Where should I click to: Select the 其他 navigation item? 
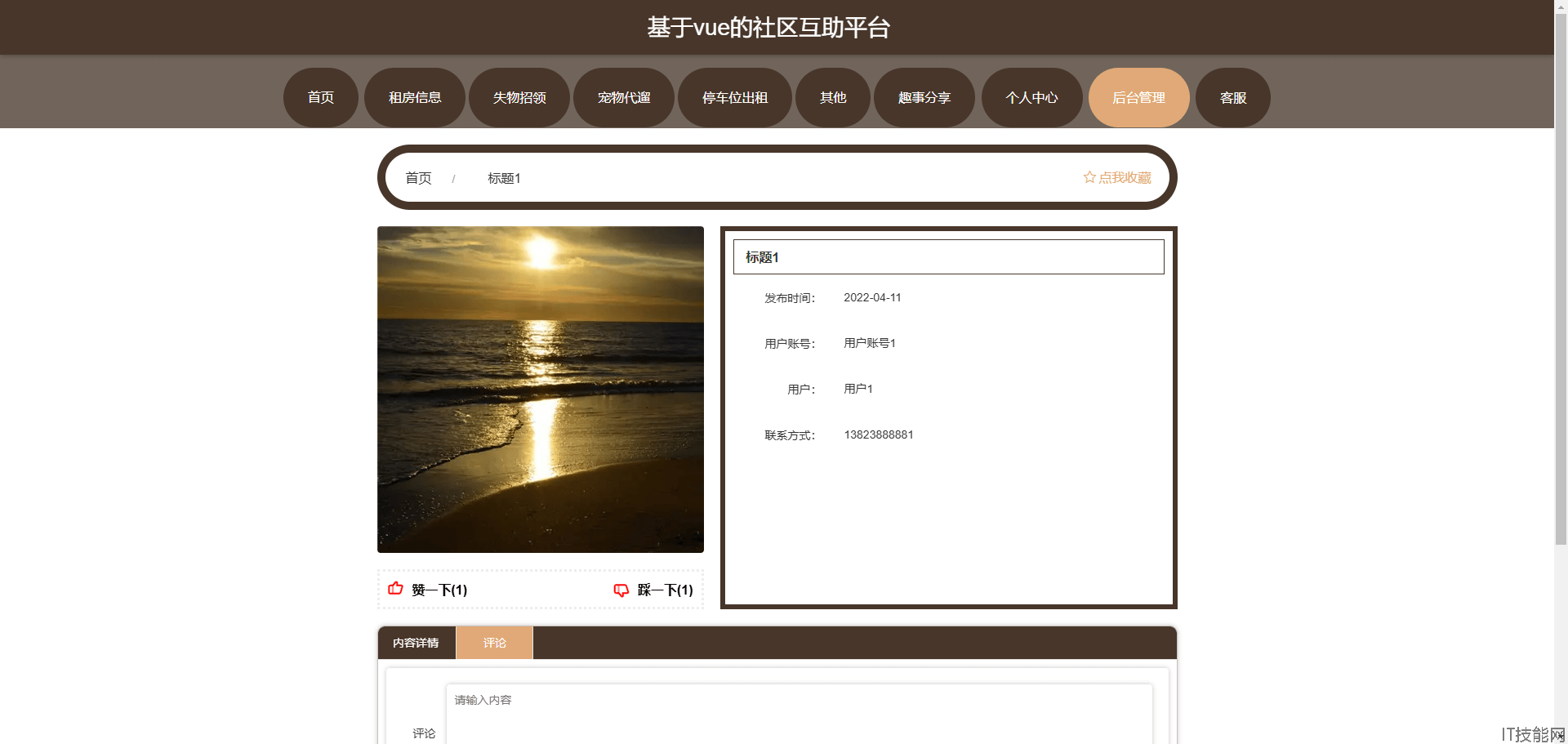833,97
